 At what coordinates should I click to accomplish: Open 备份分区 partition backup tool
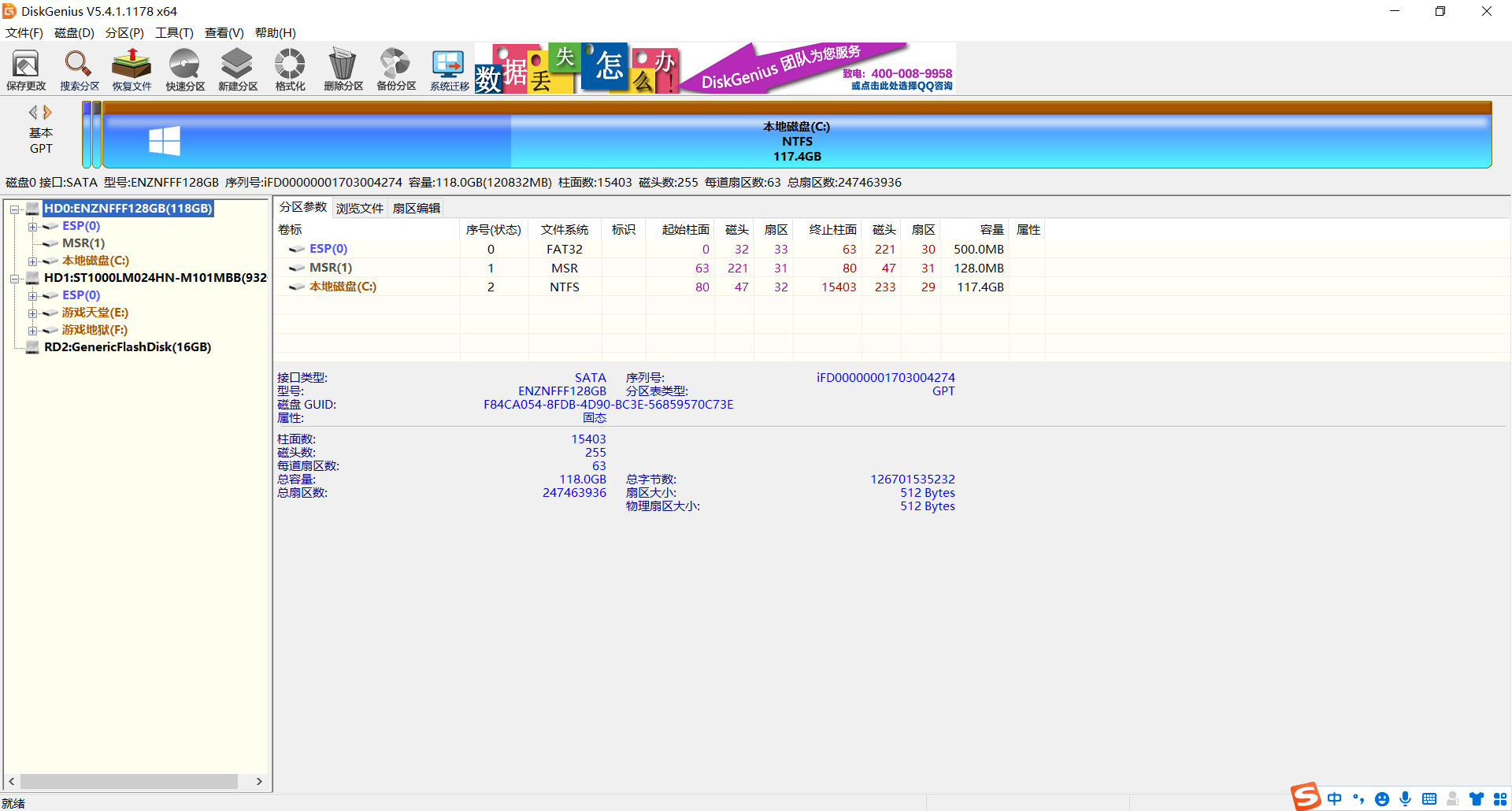tap(396, 70)
